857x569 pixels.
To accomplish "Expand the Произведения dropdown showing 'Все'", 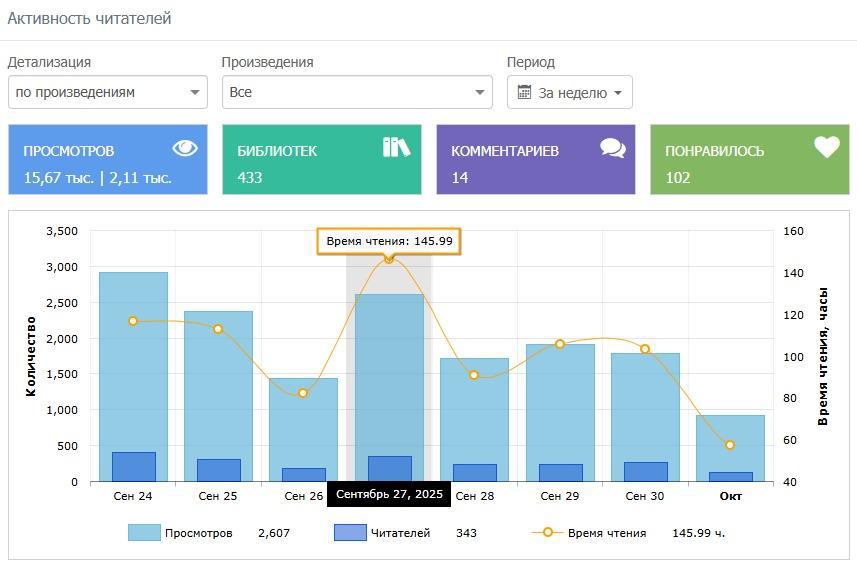I will [357, 92].
